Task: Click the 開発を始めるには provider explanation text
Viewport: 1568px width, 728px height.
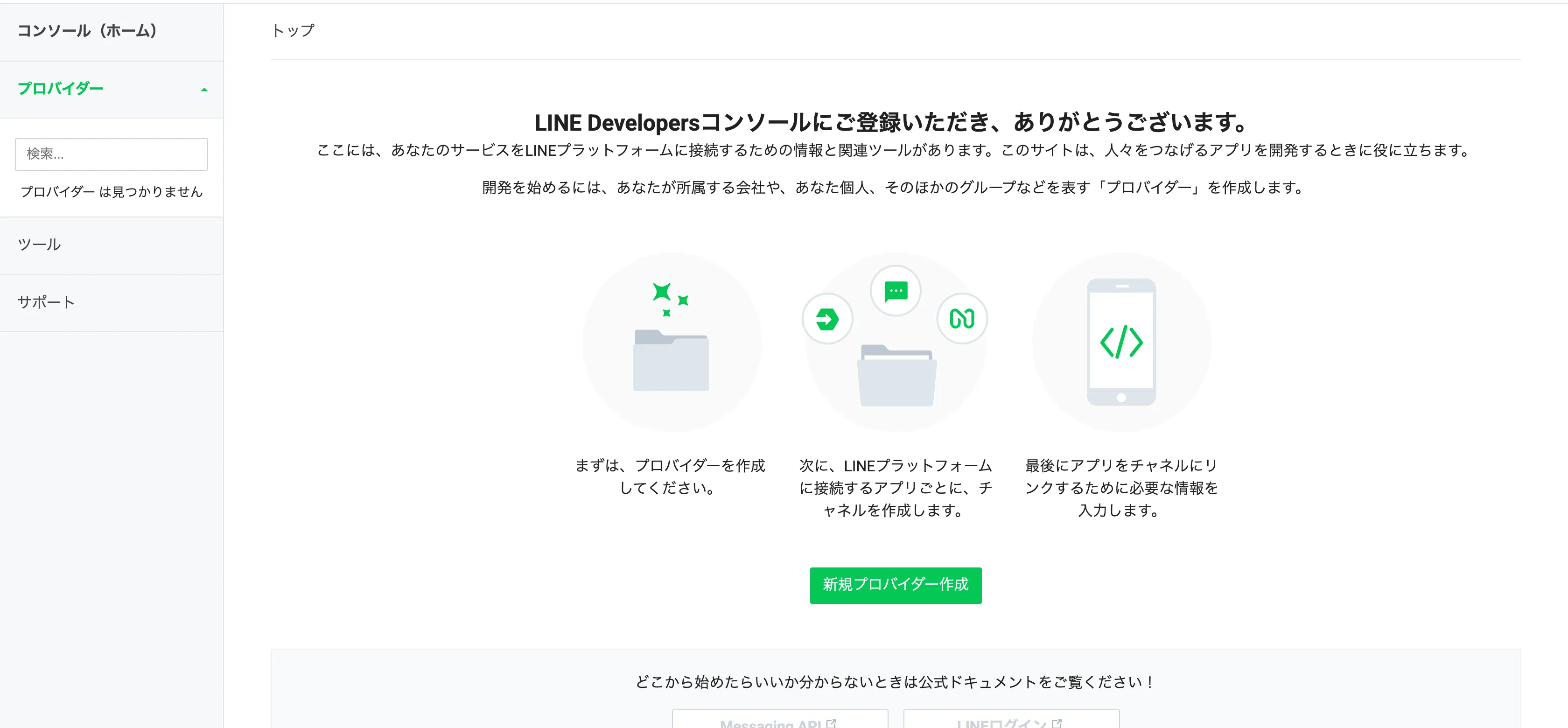Action: click(x=894, y=188)
